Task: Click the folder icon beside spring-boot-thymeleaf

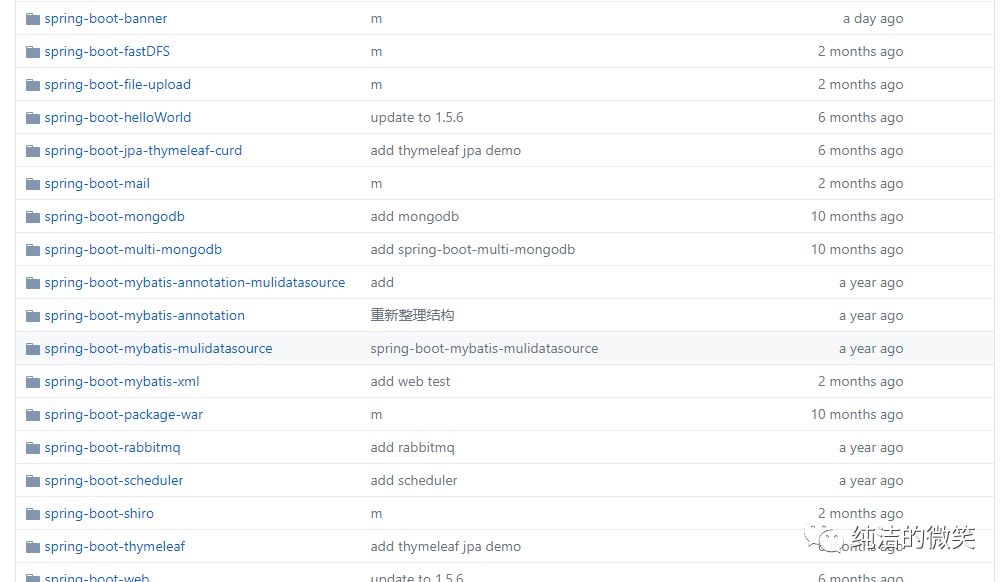Action: pyautogui.click(x=32, y=546)
